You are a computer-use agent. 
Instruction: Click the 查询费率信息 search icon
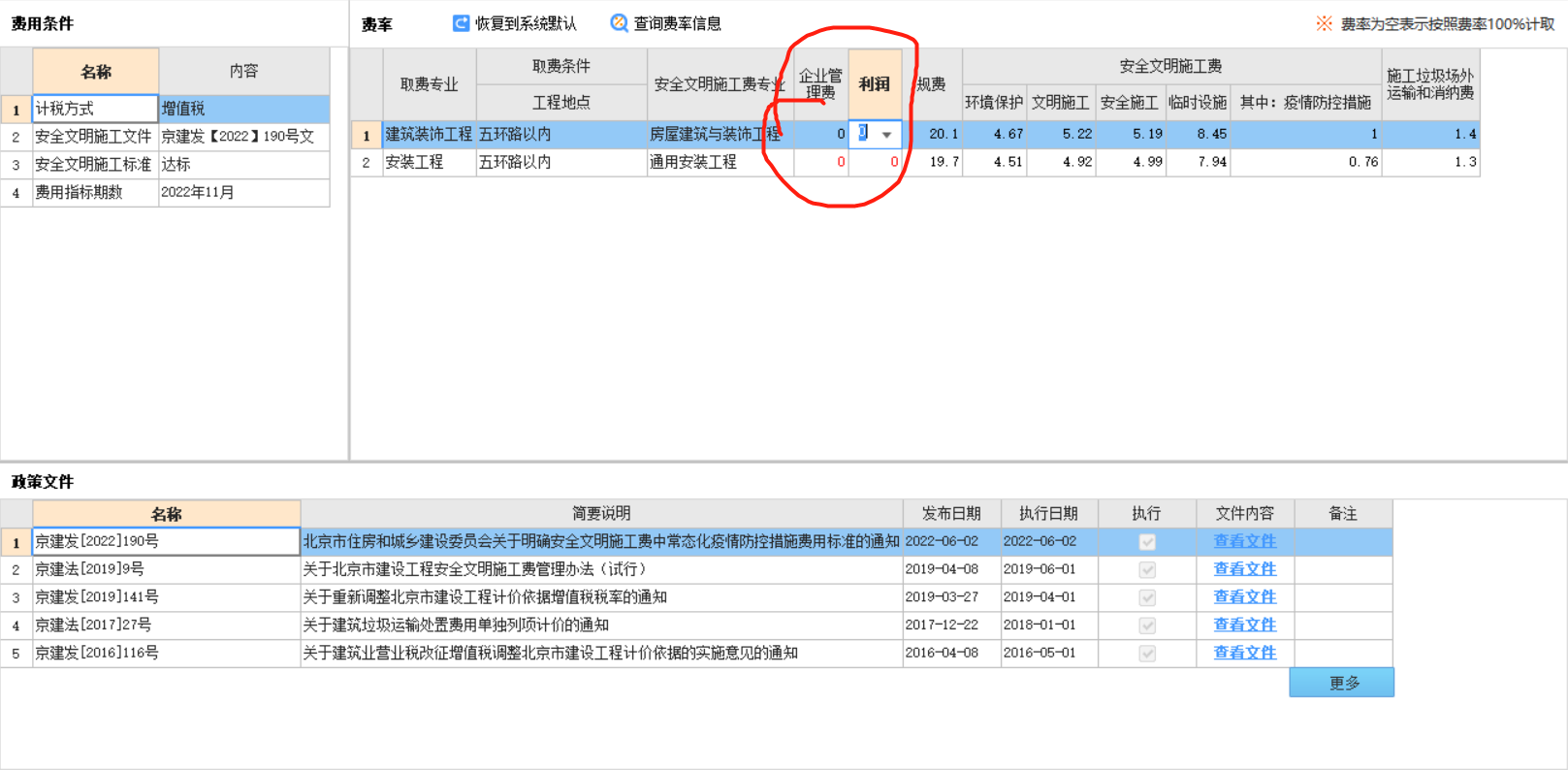tap(619, 23)
